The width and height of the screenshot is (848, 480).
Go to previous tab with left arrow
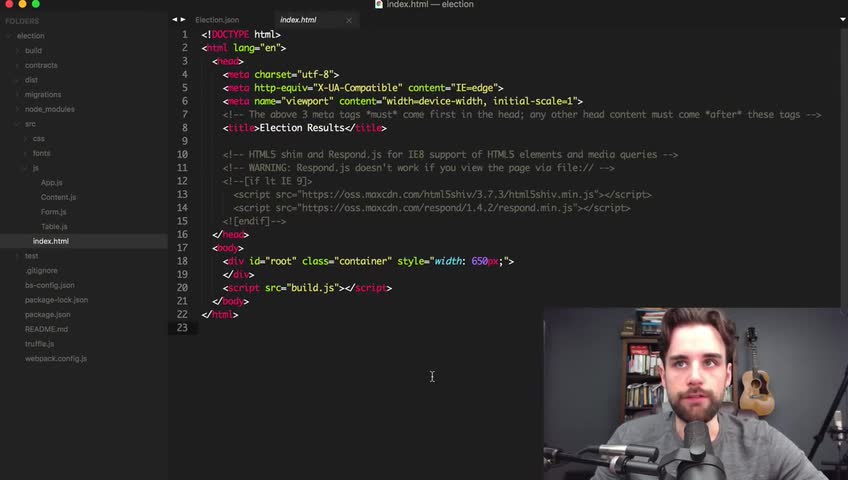(175, 19)
